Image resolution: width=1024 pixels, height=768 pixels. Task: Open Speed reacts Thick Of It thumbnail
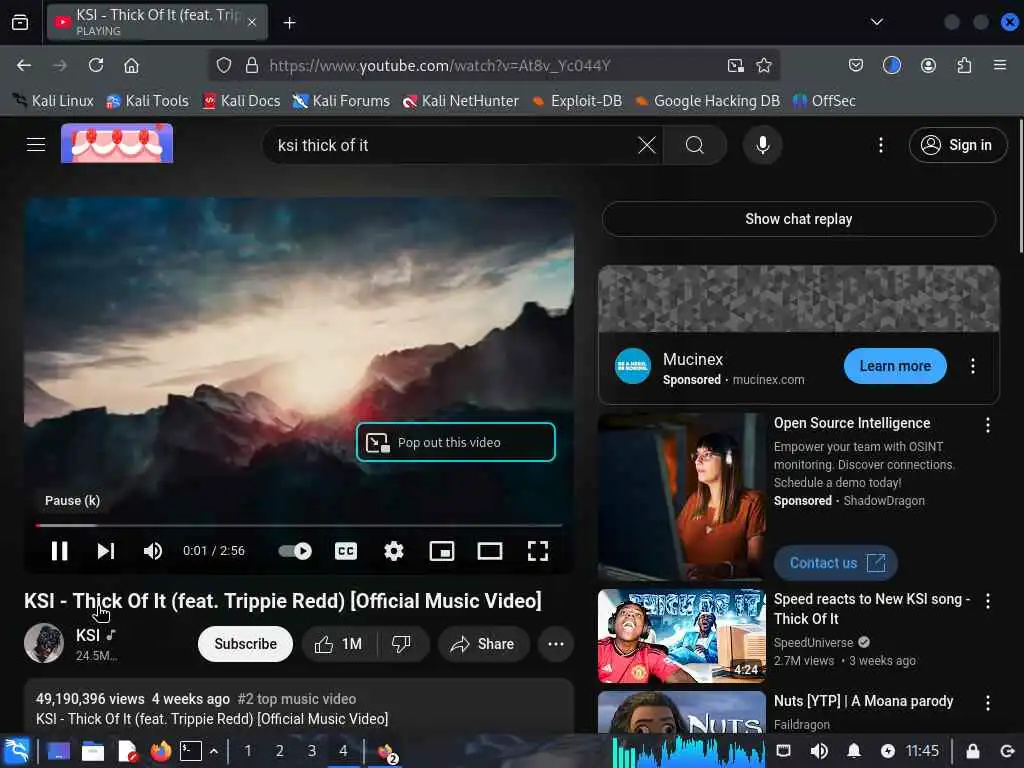[x=682, y=636]
